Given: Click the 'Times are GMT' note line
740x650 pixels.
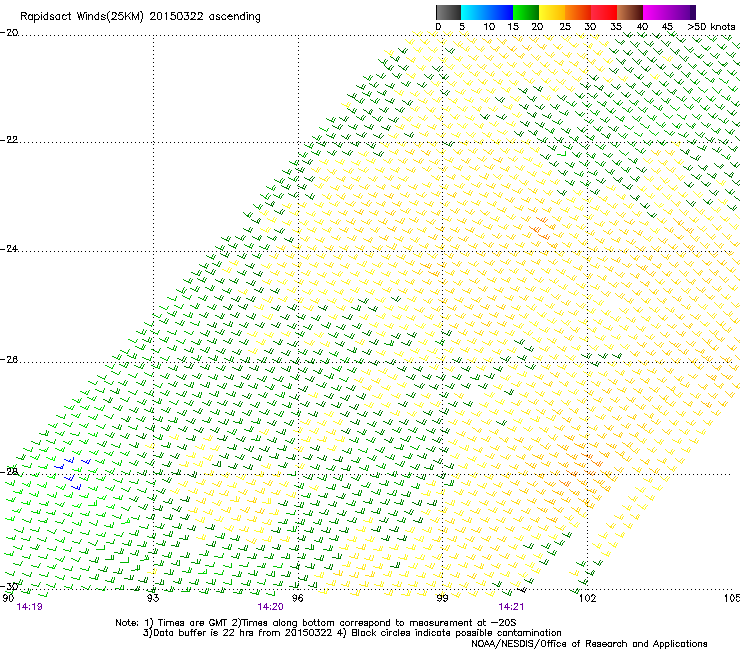Looking at the screenshot, I should 315,623.
